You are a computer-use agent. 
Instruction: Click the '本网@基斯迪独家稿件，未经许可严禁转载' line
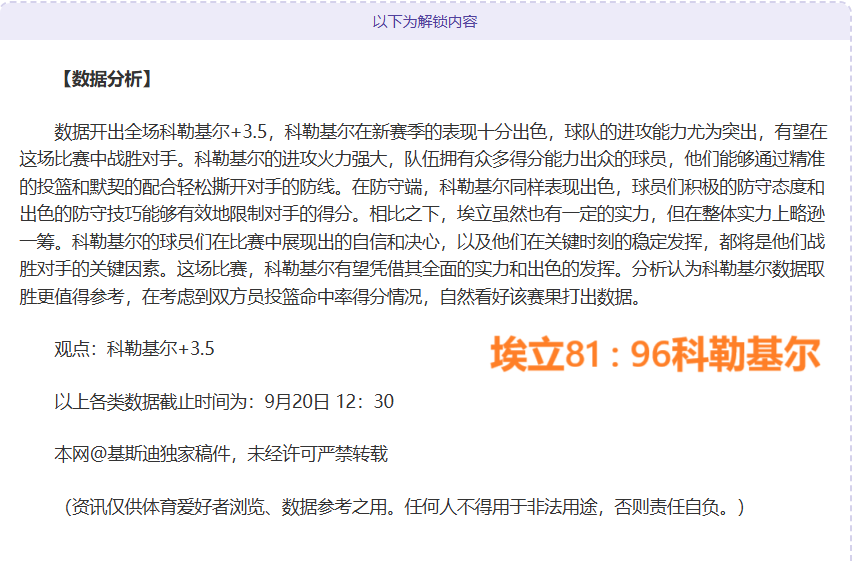click(221, 453)
